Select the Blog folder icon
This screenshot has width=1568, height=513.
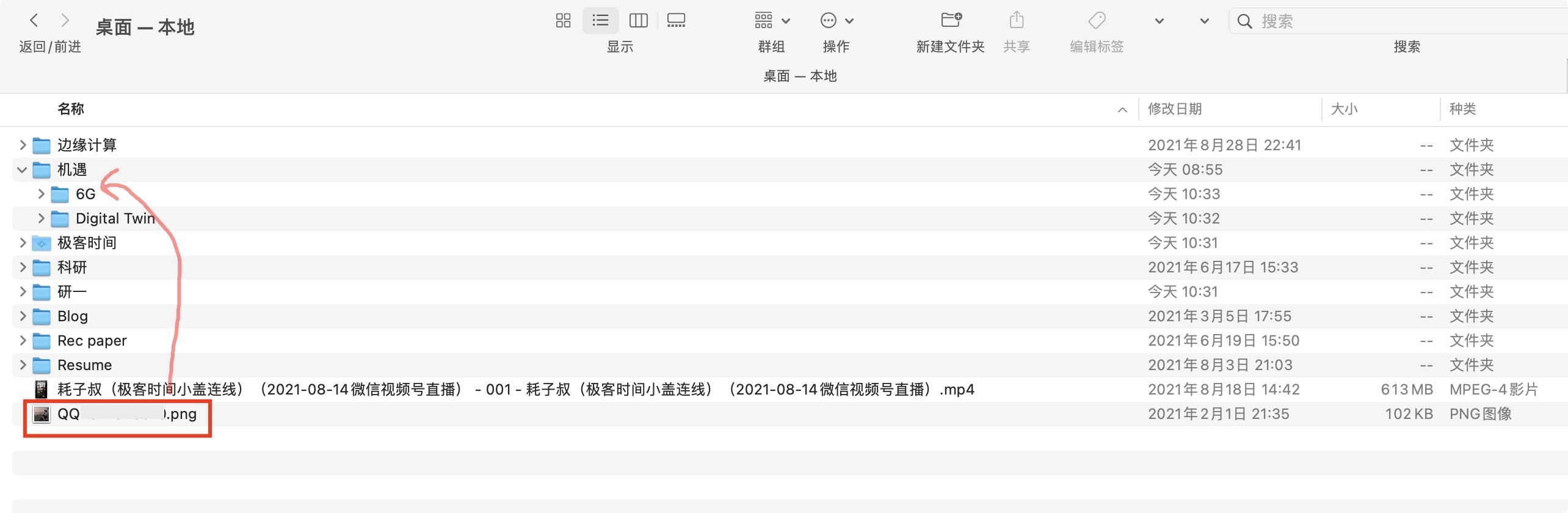[42, 316]
